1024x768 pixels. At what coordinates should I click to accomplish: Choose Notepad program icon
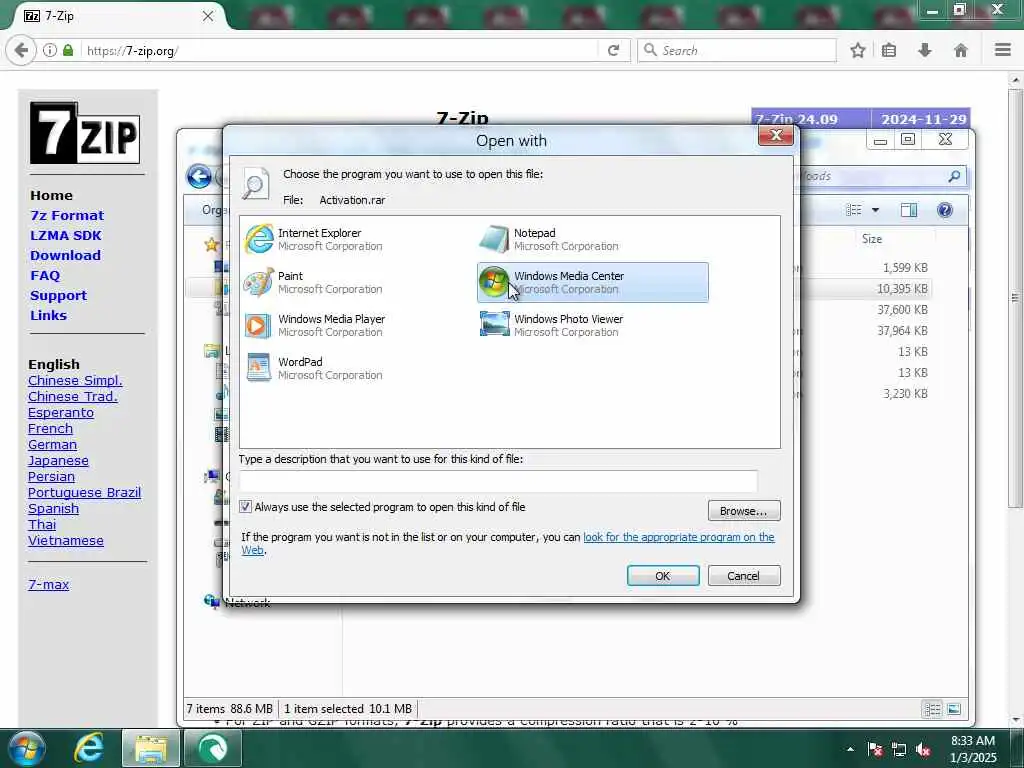coord(494,239)
